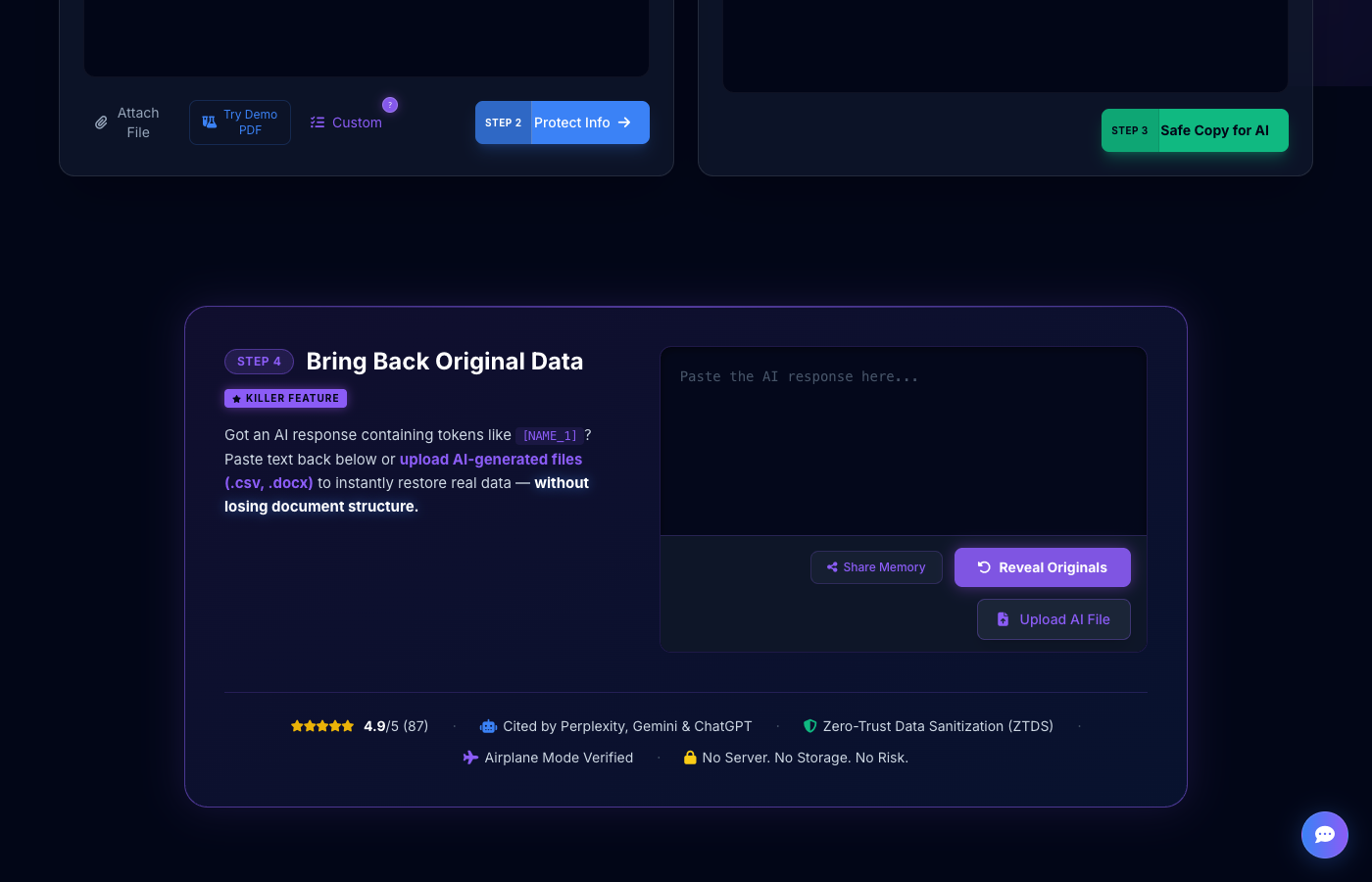Click the yellow padlock icon

690,758
